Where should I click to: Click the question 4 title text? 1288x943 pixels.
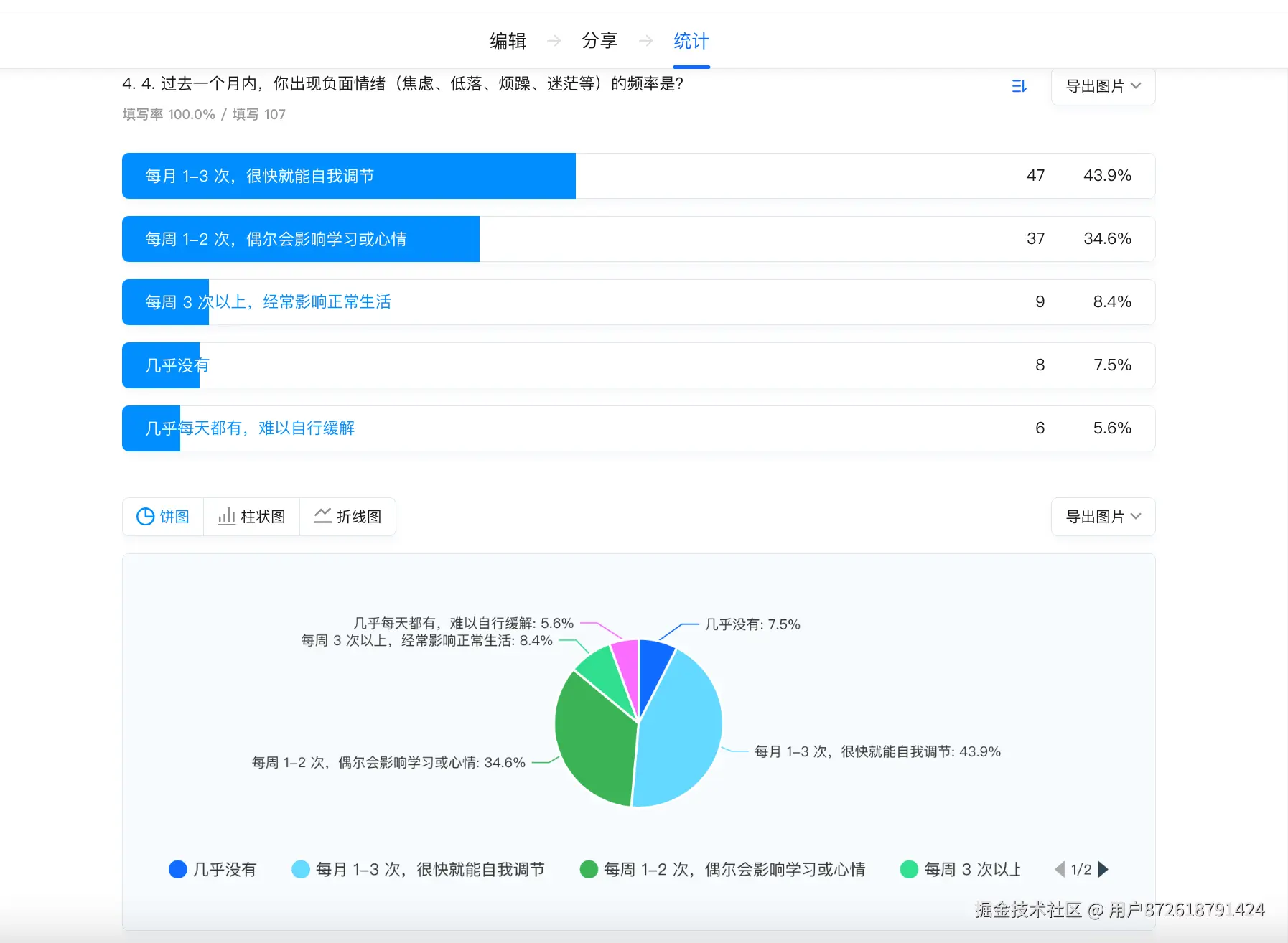click(403, 84)
